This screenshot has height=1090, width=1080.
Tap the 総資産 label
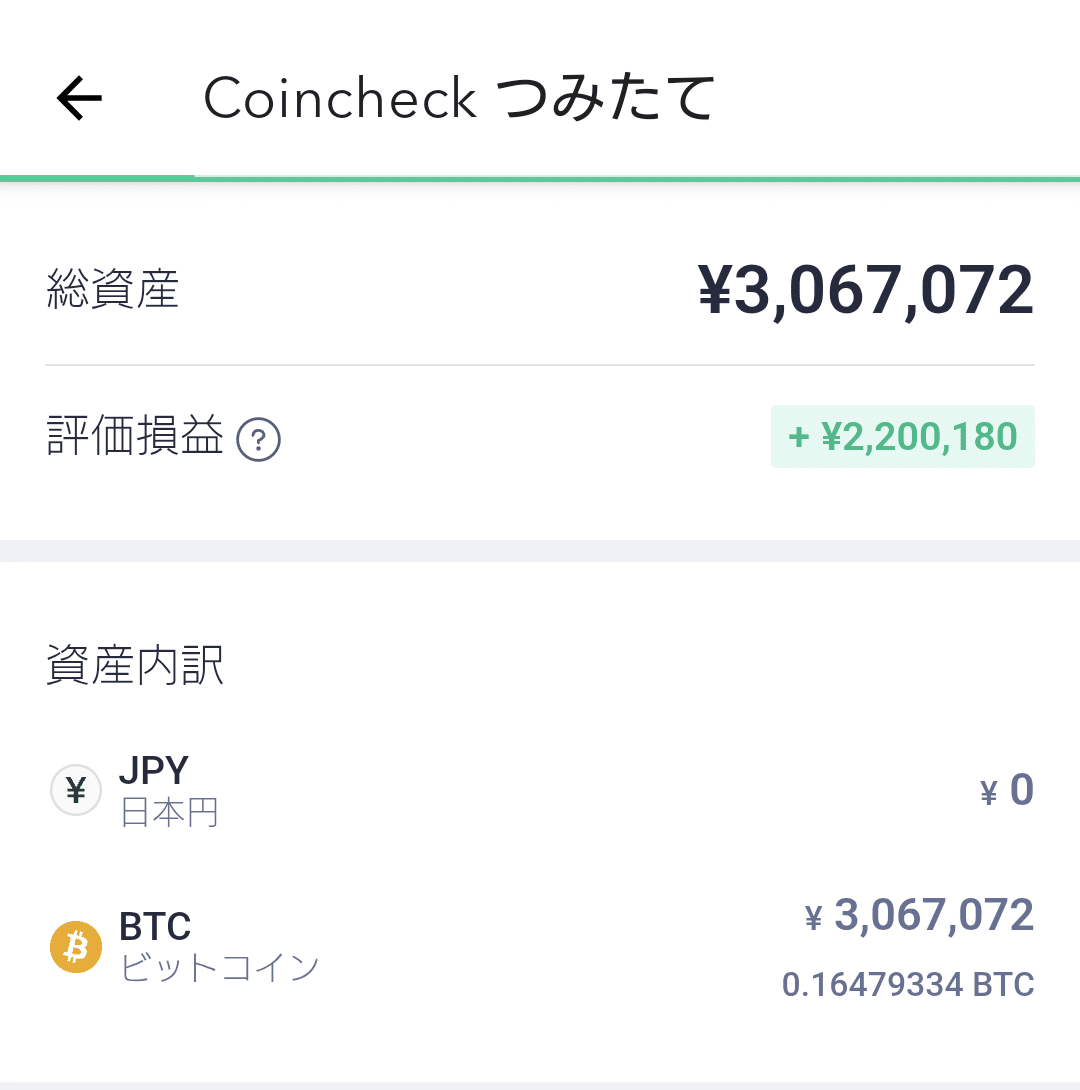(x=113, y=290)
